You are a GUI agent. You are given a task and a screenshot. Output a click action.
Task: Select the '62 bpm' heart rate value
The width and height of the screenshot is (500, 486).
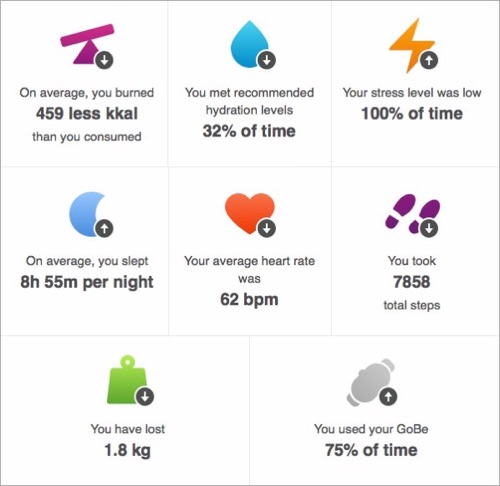(249, 300)
